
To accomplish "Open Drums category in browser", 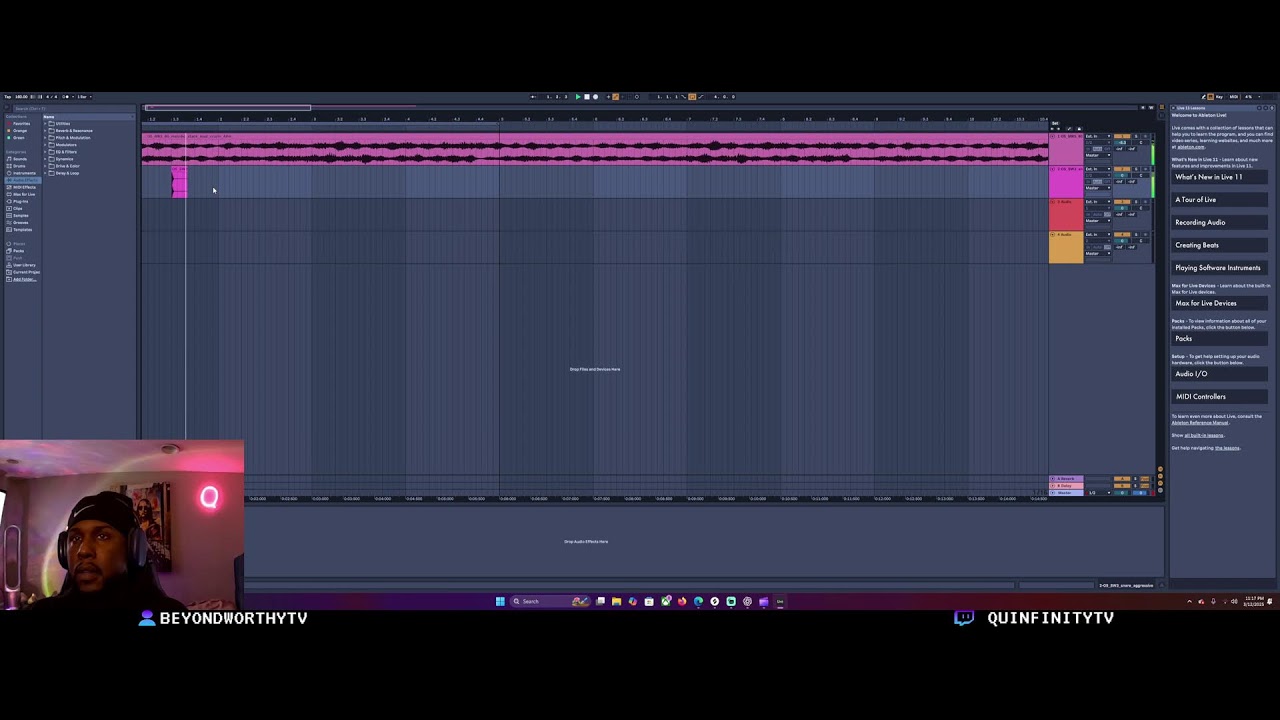I will click(19, 166).
